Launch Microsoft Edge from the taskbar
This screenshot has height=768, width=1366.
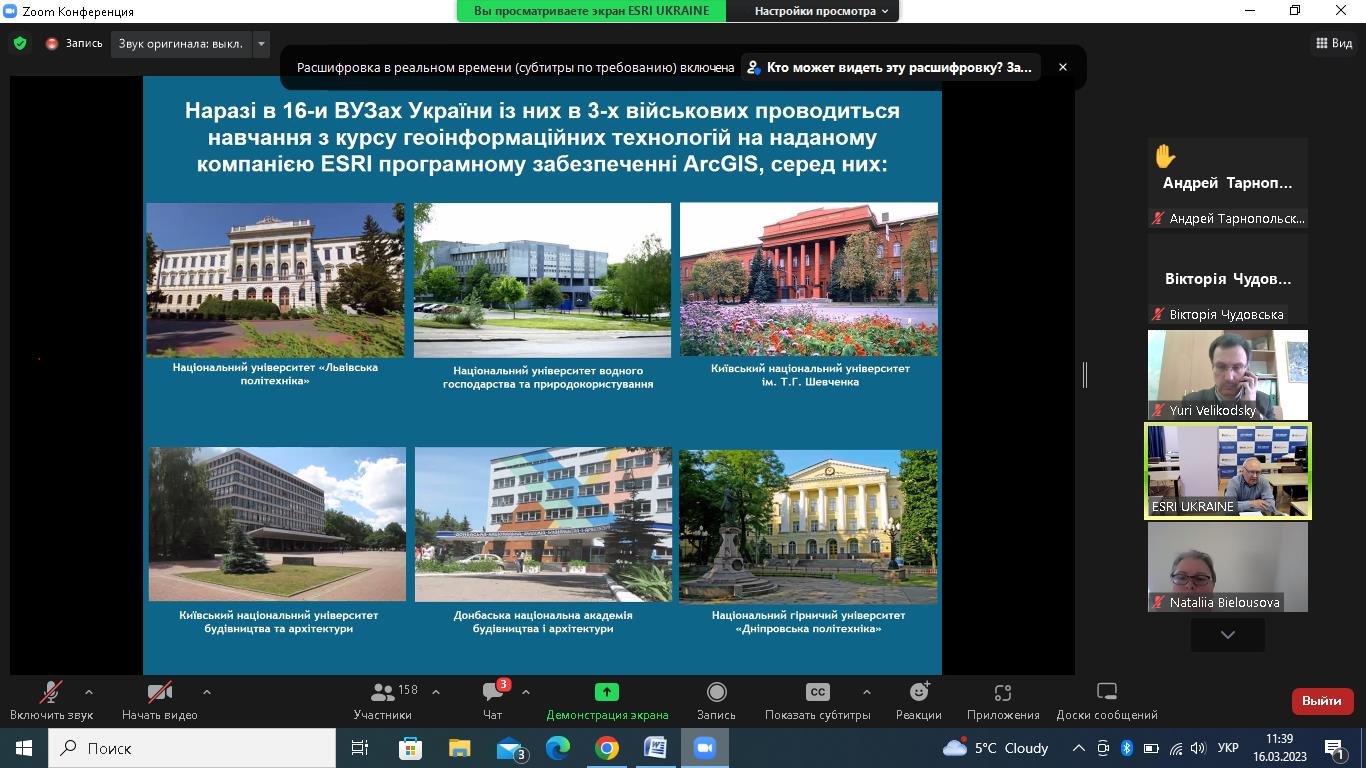coord(557,748)
